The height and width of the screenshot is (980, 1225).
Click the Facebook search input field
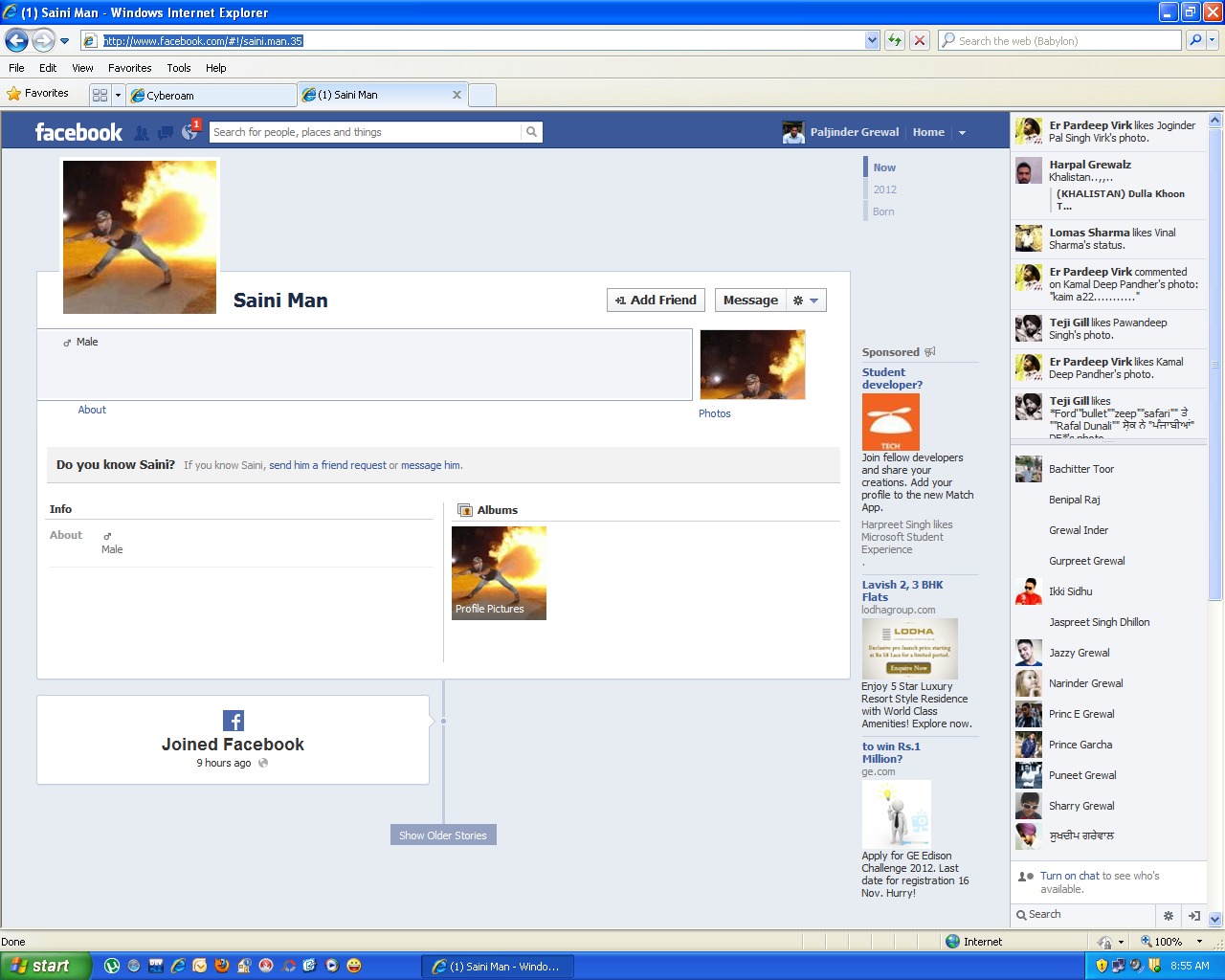coord(366,132)
